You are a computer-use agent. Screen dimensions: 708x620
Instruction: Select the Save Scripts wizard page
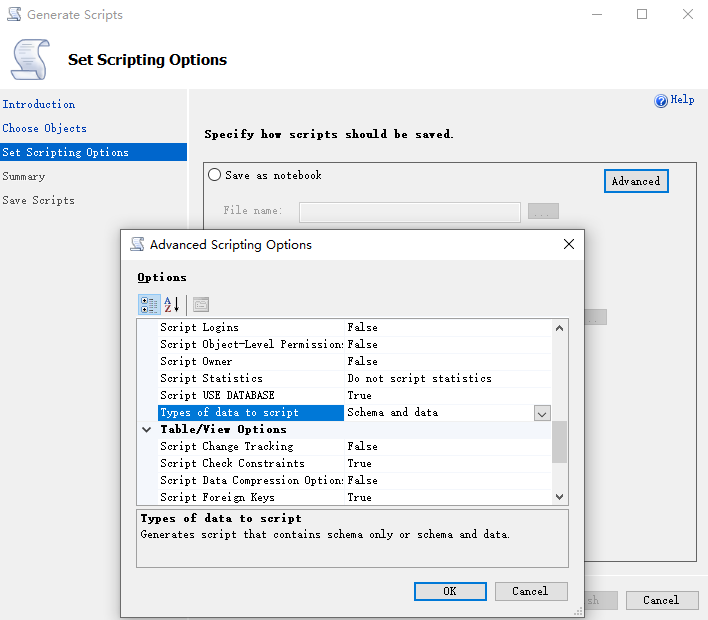pyautogui.click(x=38, y=200)
